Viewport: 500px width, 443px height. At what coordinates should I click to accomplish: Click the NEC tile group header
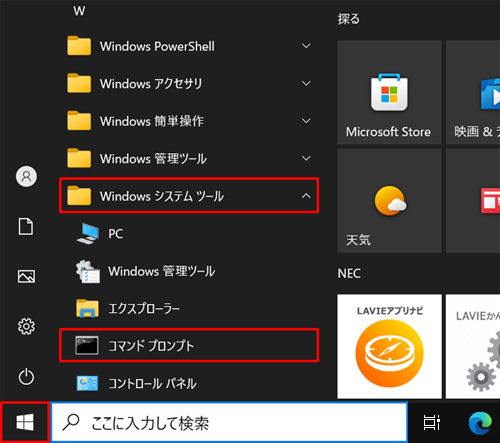349,273
